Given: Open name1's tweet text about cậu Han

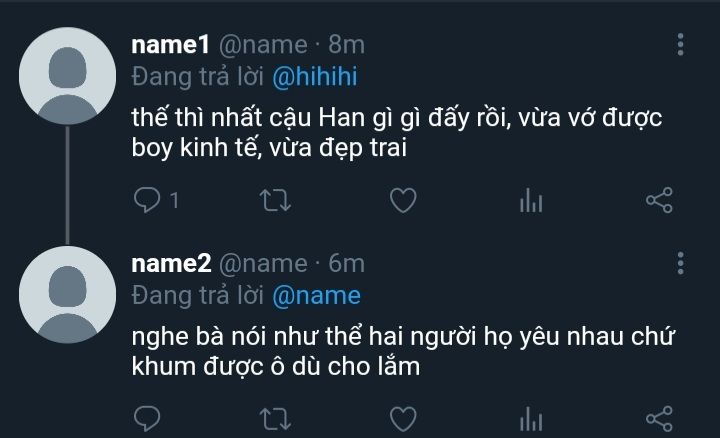Looking at the screenshot, I should pyautogui.click(x=397, y=134).
